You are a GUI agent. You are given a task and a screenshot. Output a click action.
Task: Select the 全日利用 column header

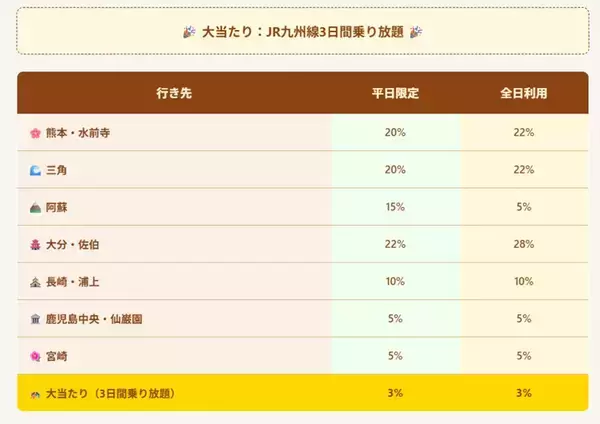(x=523, y=92)
